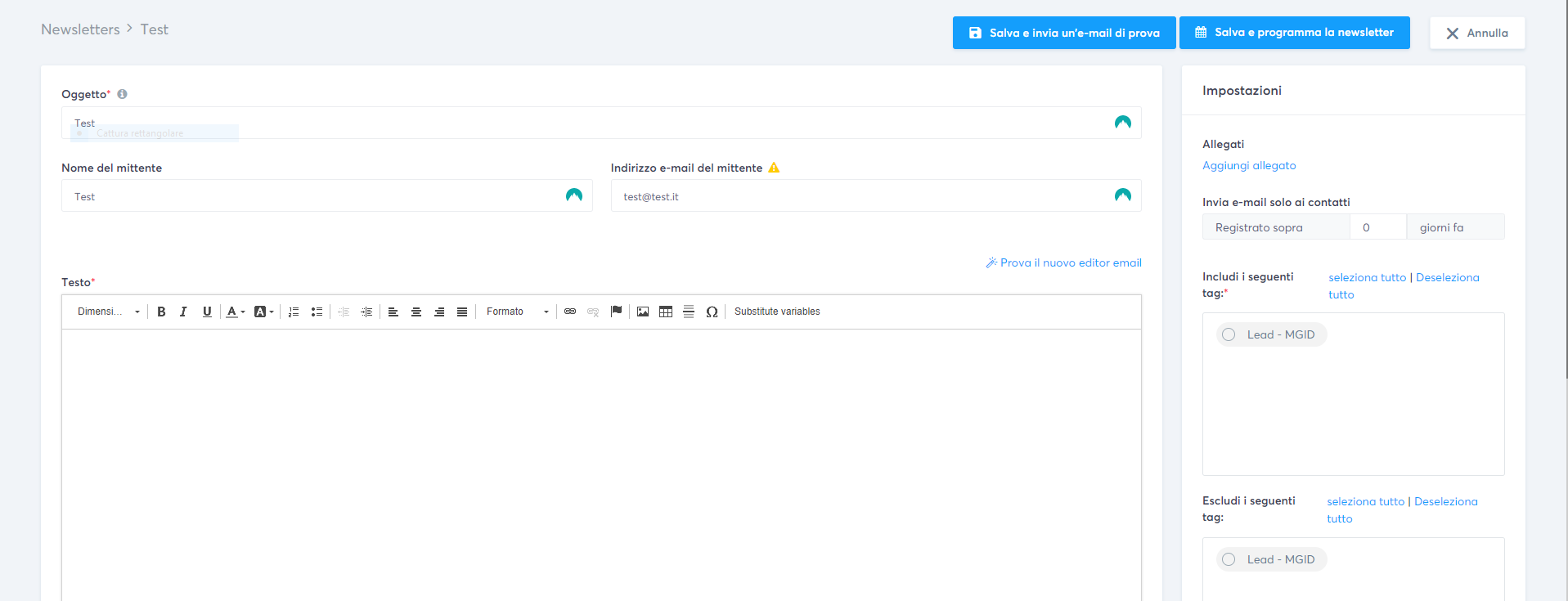Screen dimensions: 1568x601
Task: Go to the Newsletters breadcrumb
Action: click(x=80, y=29)
